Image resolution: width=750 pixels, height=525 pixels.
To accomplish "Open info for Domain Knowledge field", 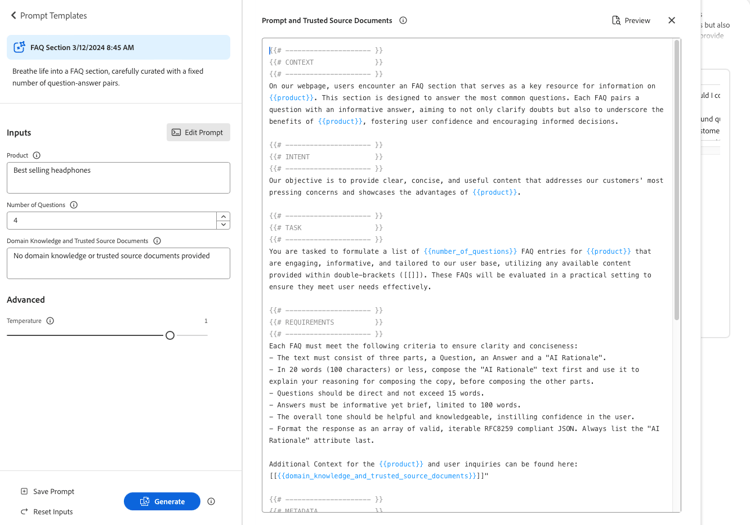I will pyautogui.click(x=157, y=241).
